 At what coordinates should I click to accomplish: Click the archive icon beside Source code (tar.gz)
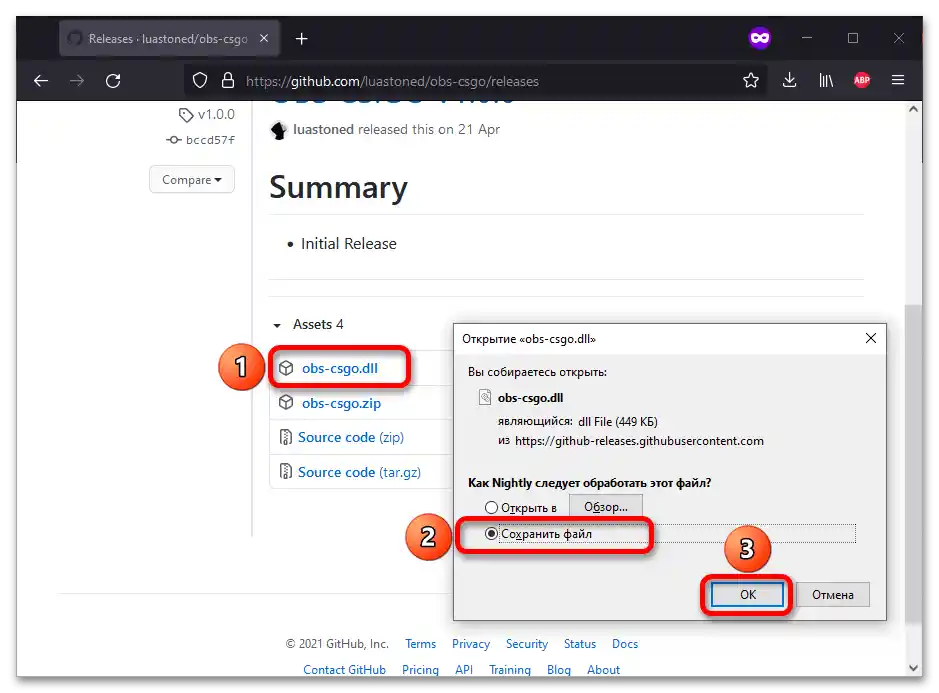coord(286,472)
